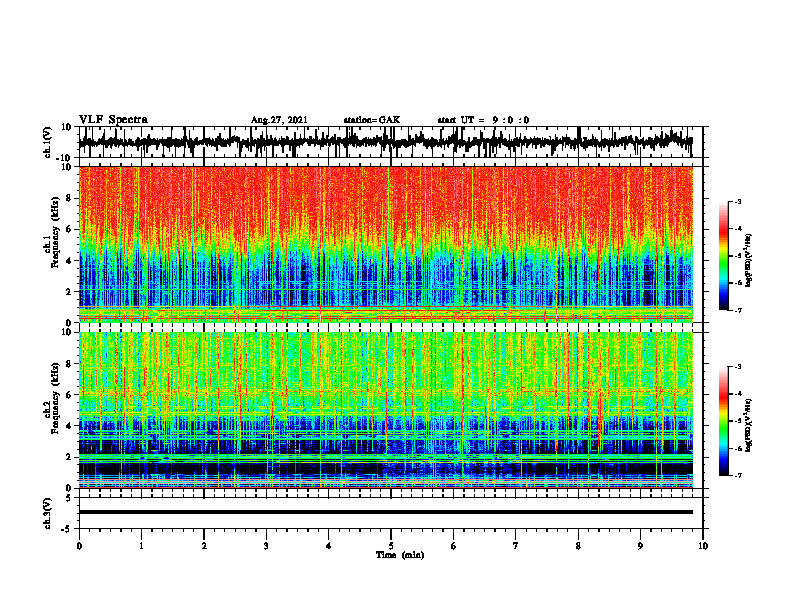Click the black 1 kHz band in ch.2 spectrogram
This screenshot has height=612, width=792.
point(385,469)
